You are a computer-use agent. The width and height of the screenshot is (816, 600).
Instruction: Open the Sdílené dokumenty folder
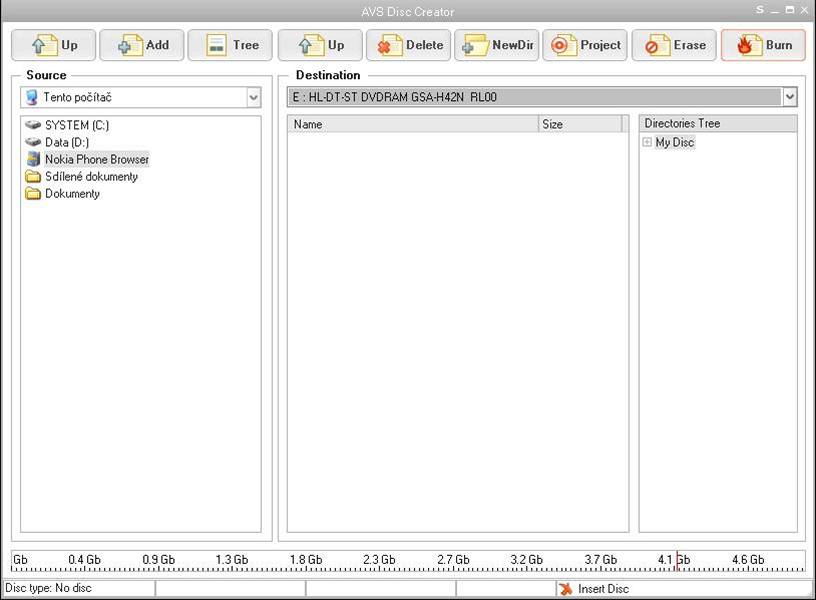92,176
